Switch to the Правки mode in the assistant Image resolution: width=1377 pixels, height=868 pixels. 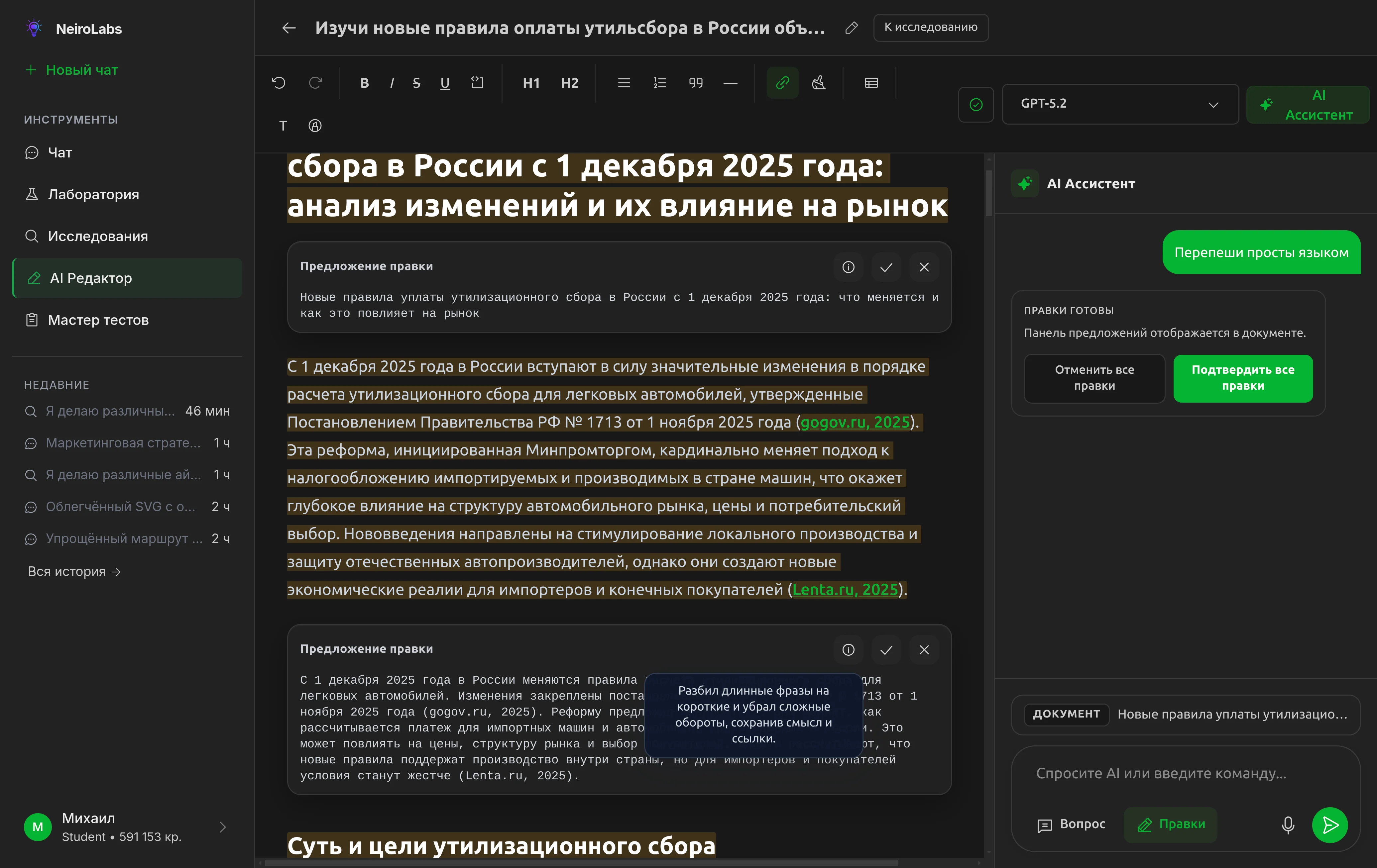click(1170, 824)
